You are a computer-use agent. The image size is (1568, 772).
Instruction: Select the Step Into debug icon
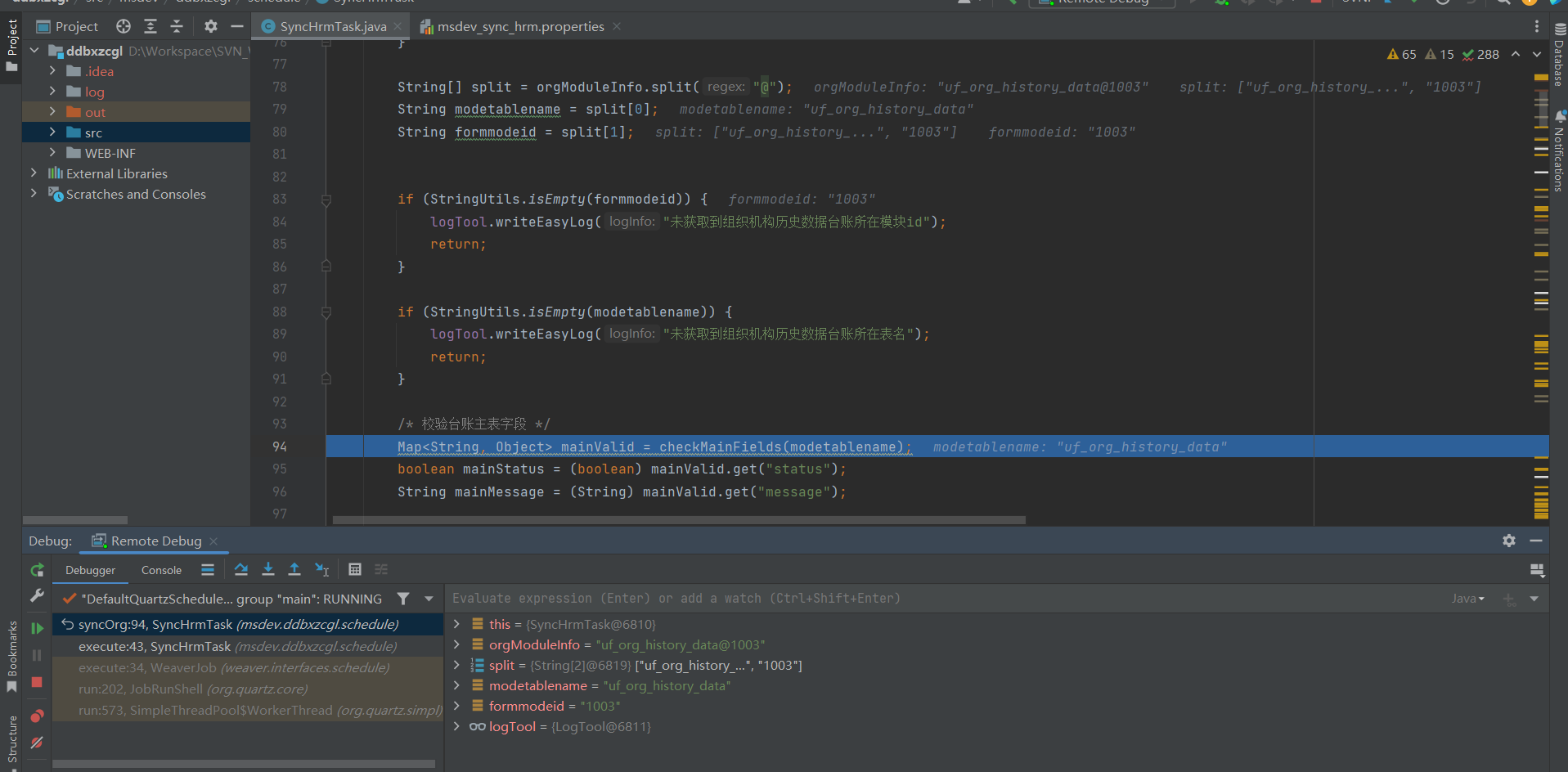pos(268,569)
